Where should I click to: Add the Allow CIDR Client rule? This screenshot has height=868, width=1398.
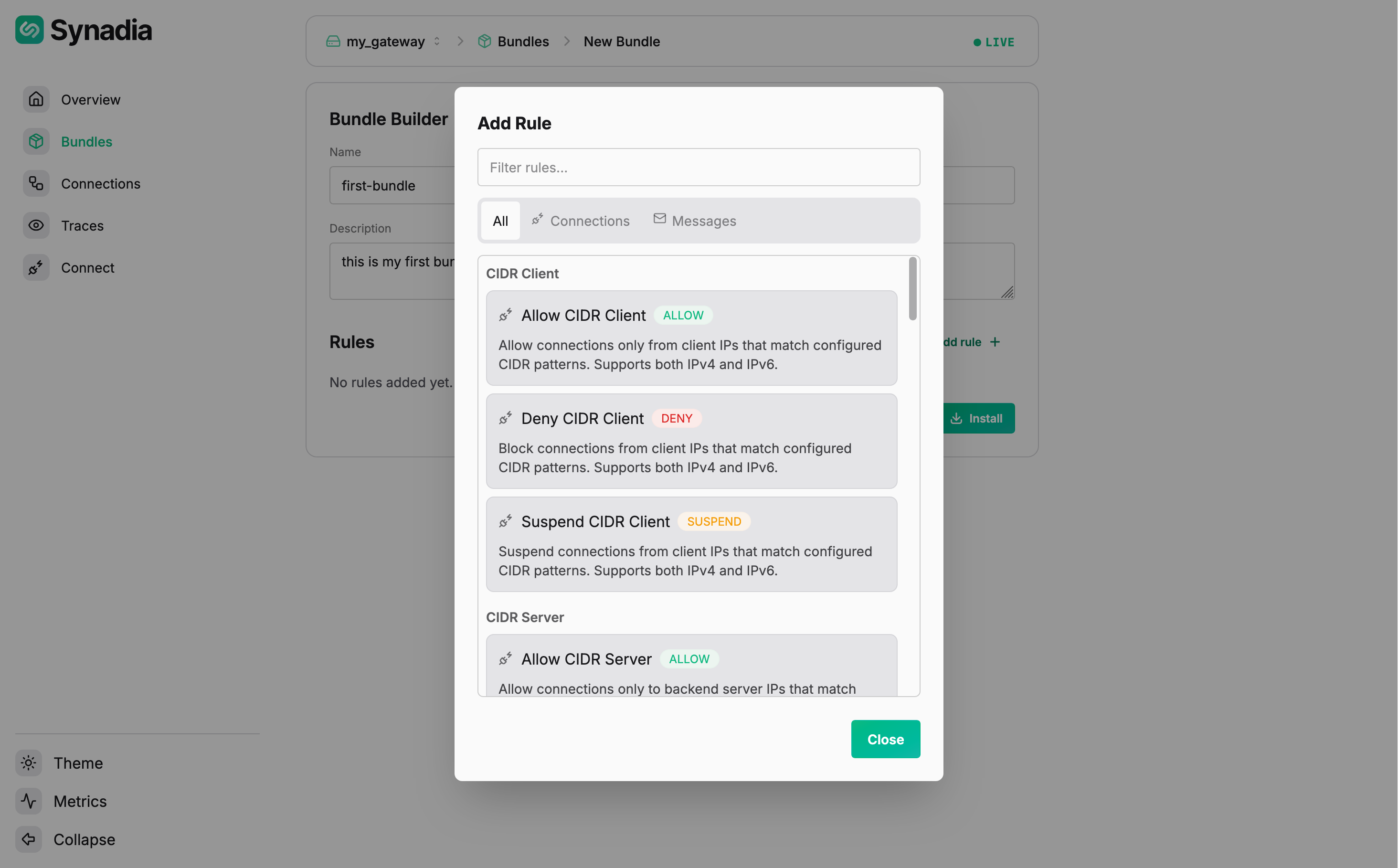tap(691, 338)
